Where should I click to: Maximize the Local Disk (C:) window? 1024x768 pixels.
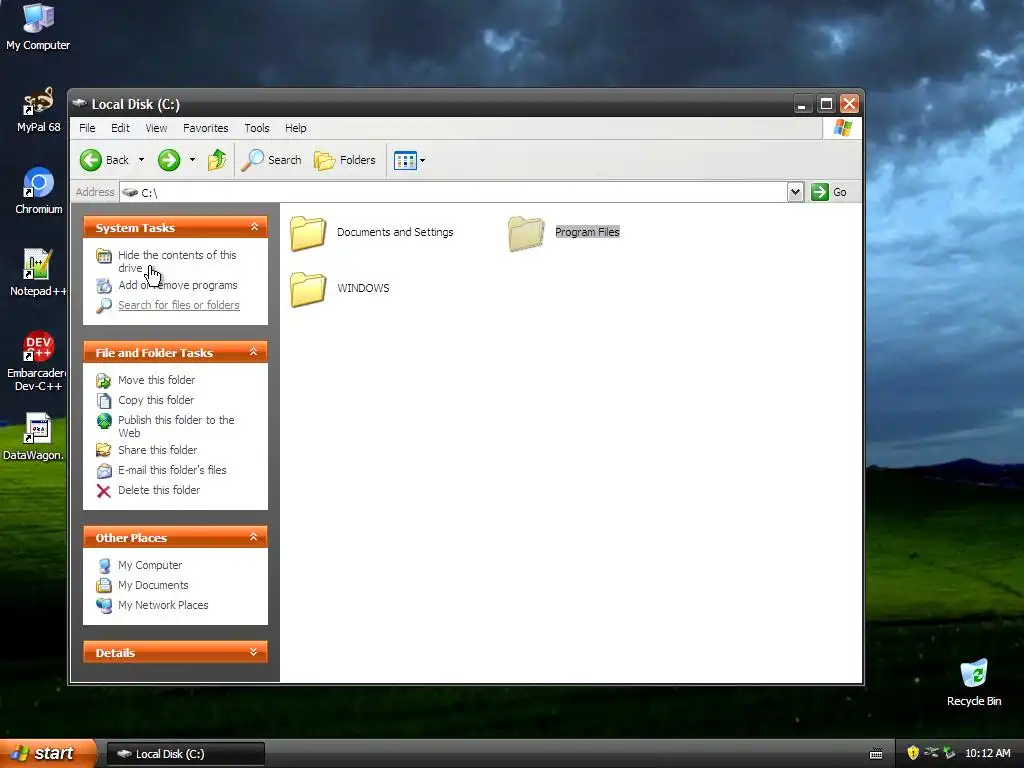pos(826,104)
